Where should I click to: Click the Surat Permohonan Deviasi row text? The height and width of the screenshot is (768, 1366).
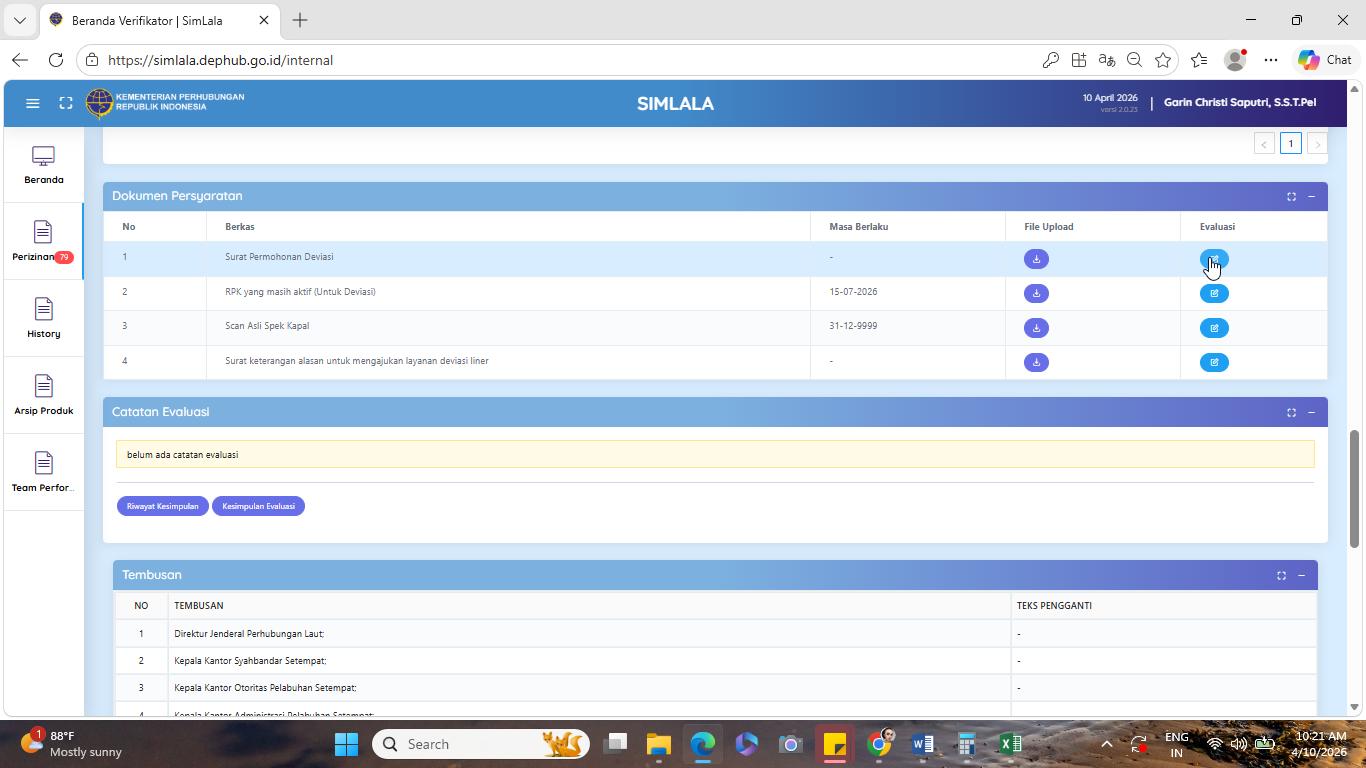click(x=279, y=257)
